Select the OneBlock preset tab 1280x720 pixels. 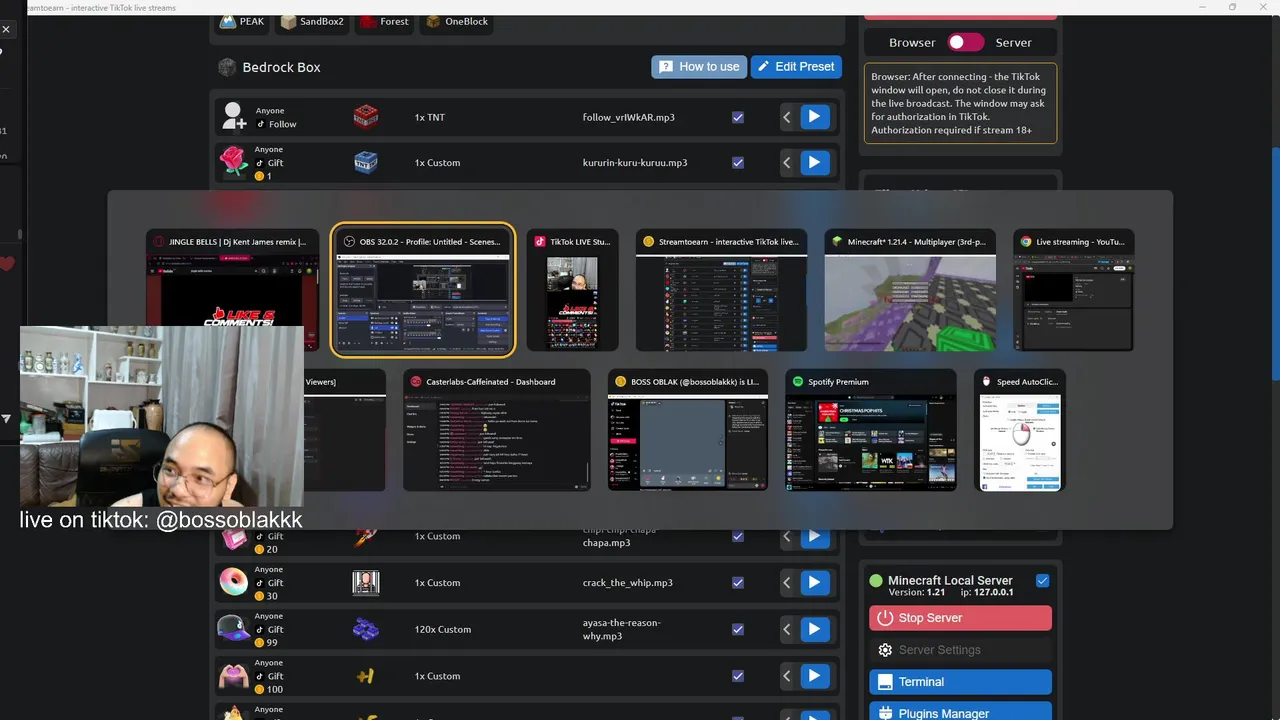[456, 21]
